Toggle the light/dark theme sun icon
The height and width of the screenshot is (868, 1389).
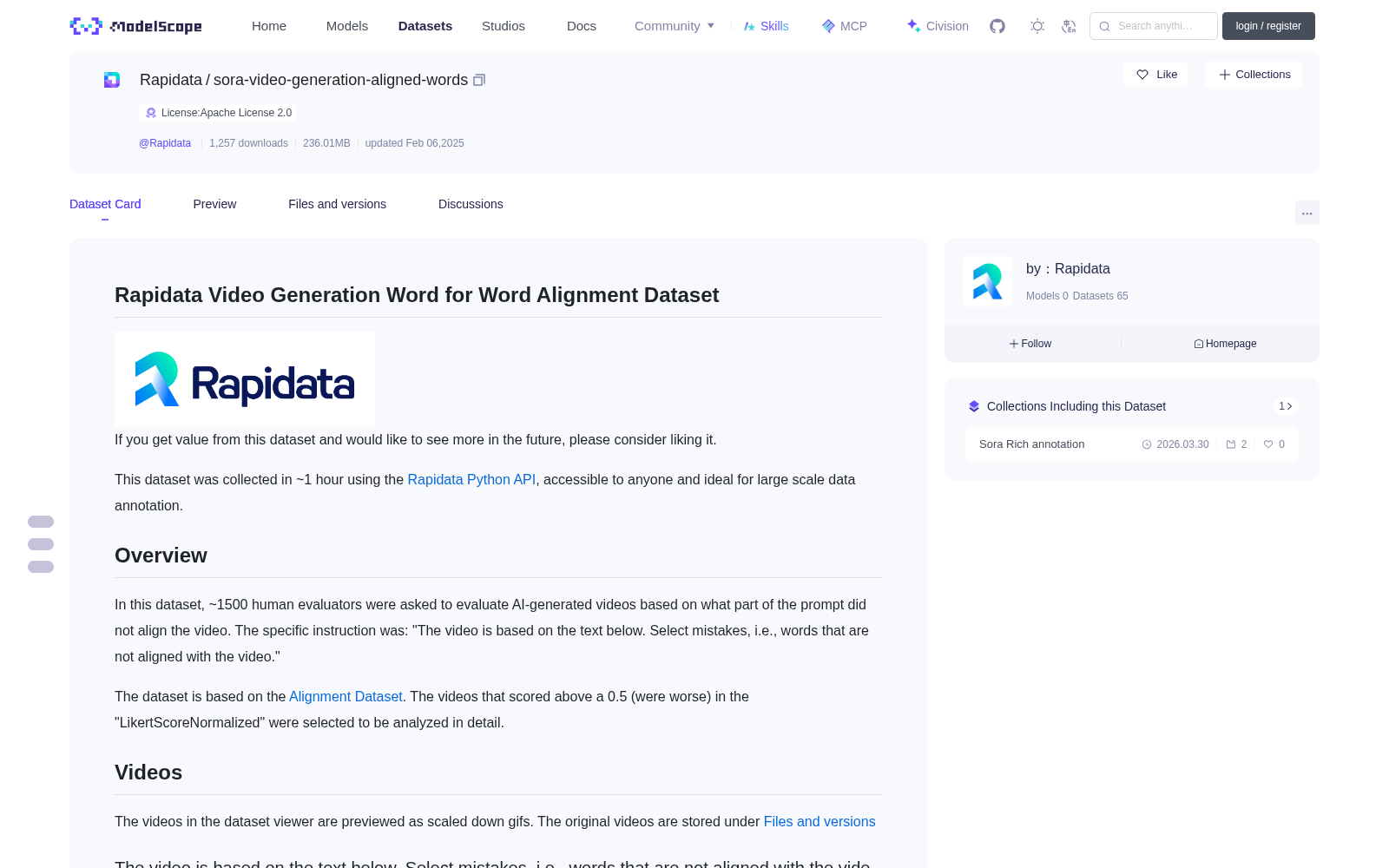[x=1037, y=26]
